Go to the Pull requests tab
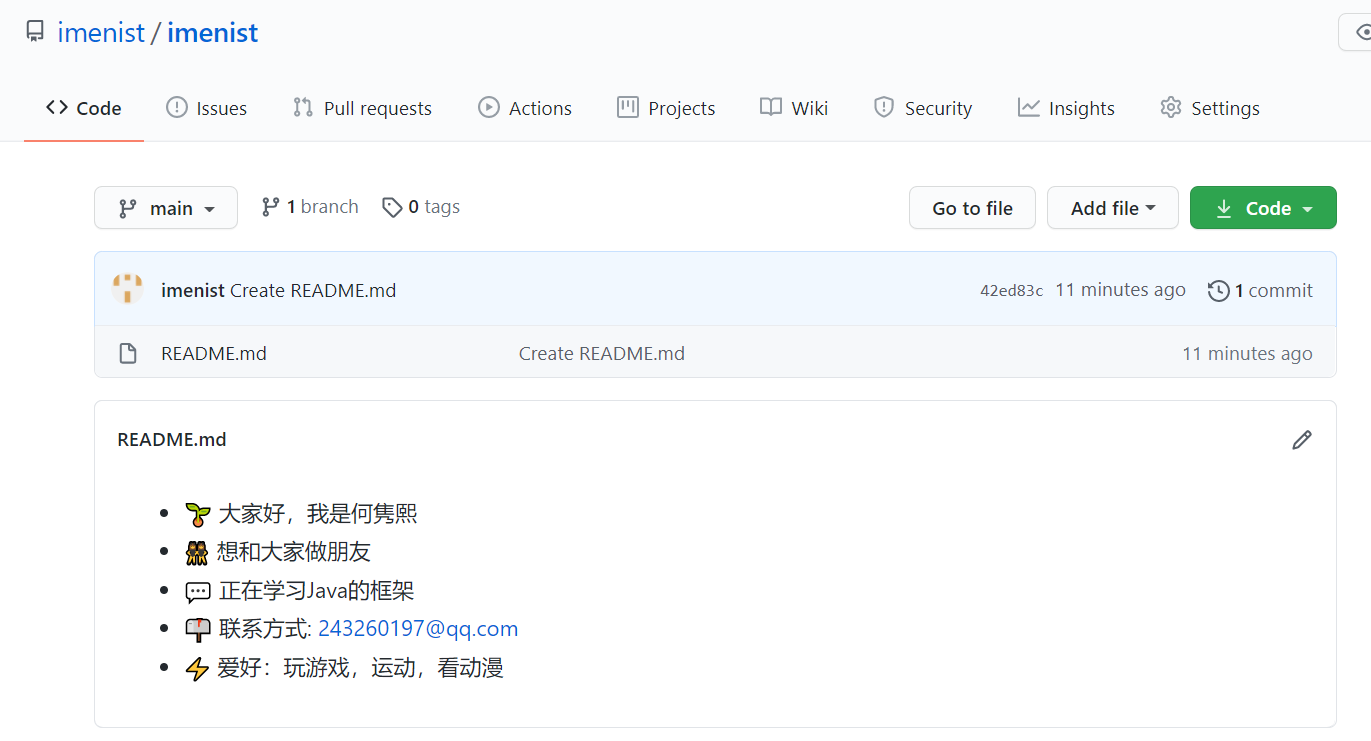This screenshot has height=741, width=1371. 362,108
